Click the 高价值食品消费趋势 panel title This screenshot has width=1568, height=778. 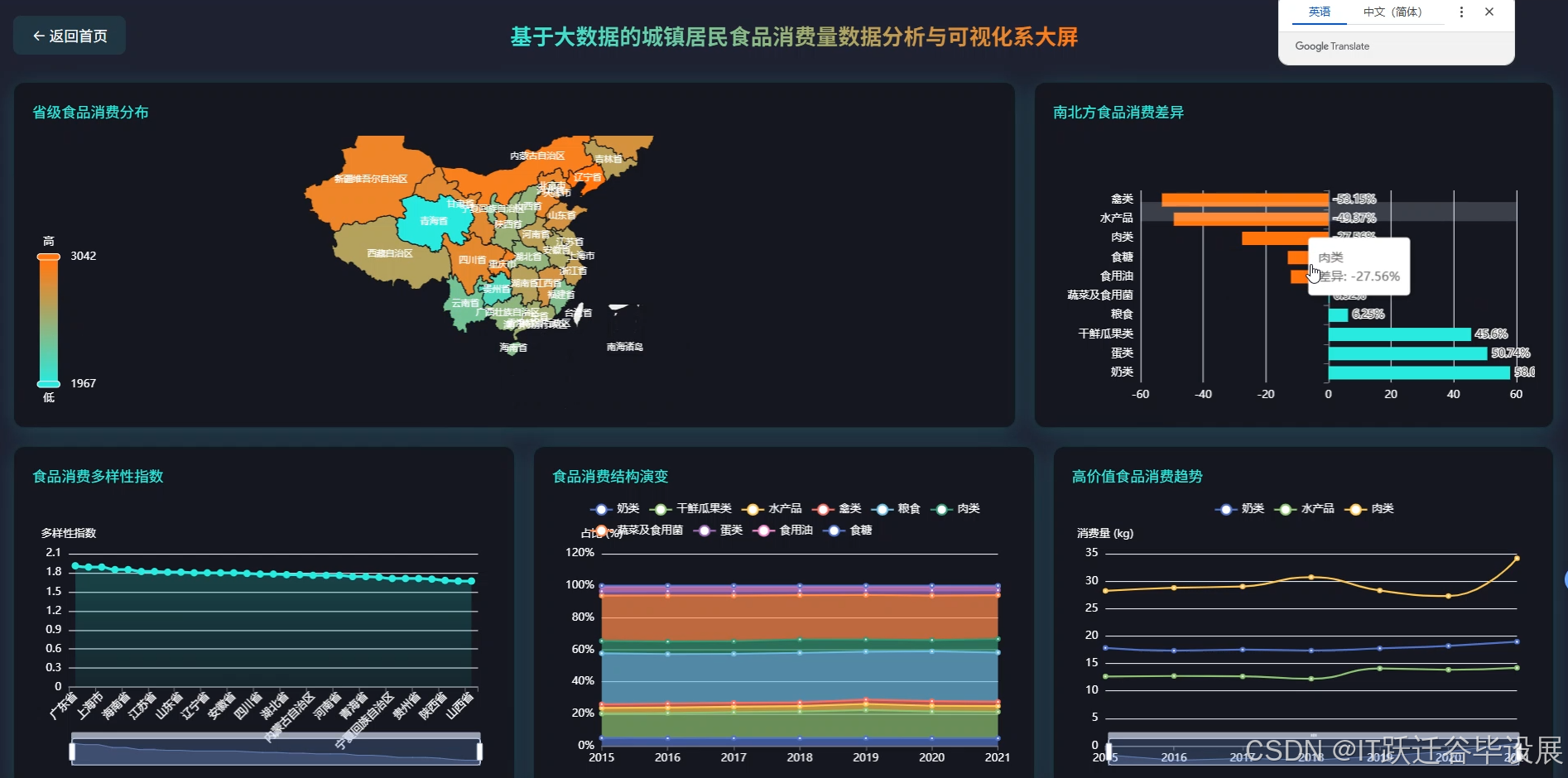coord(1138,476)
